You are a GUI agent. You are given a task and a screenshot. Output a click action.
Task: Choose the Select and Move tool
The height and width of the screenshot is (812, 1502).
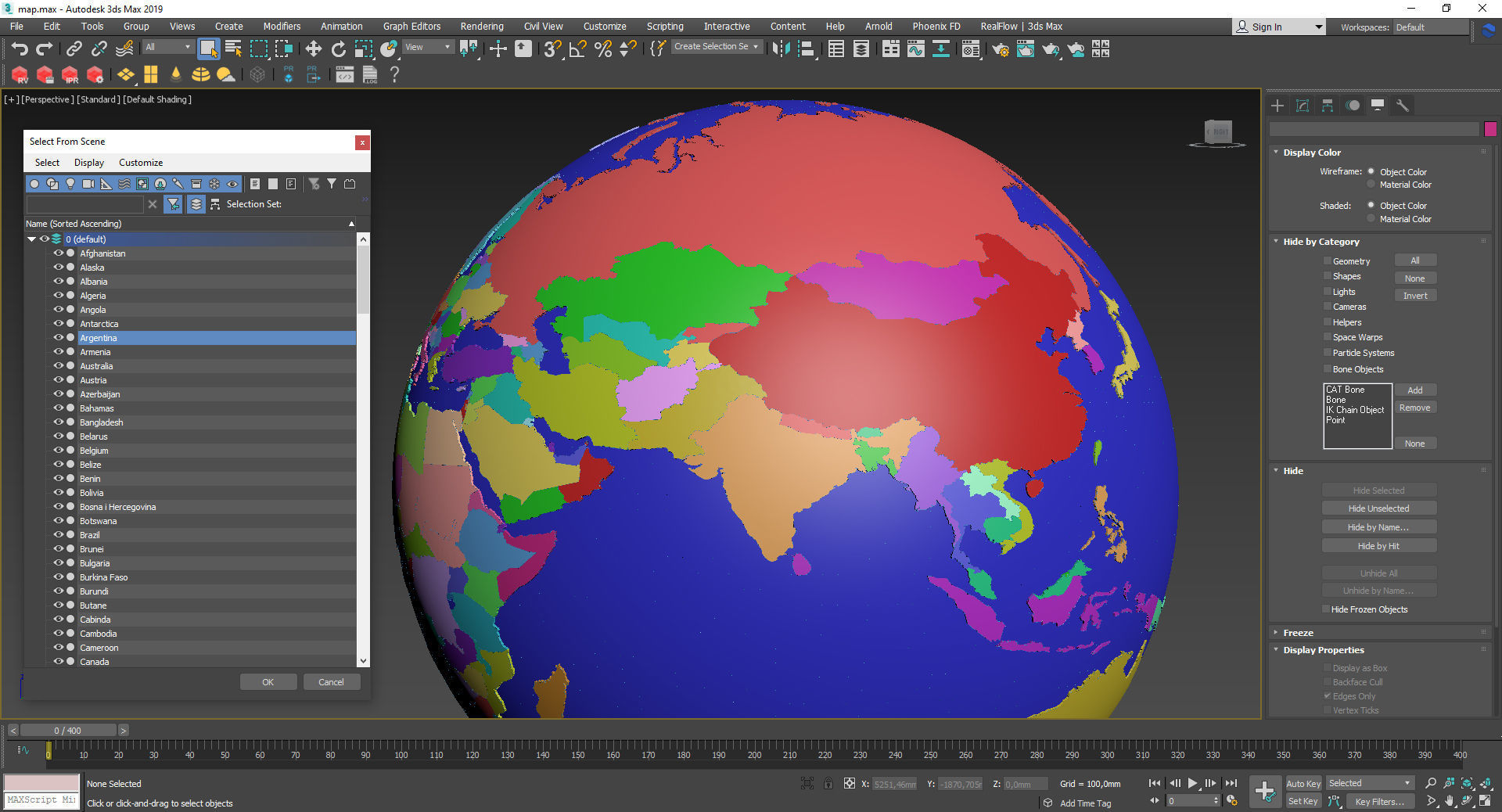tap(314, 49)
